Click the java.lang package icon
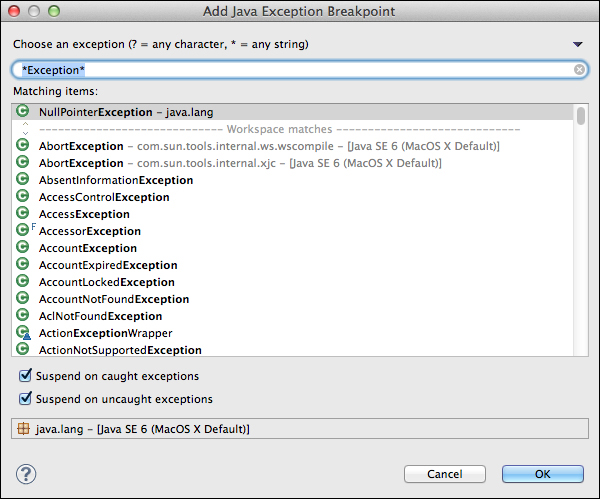This screenshot has height=499, width=600. [23, 429]
